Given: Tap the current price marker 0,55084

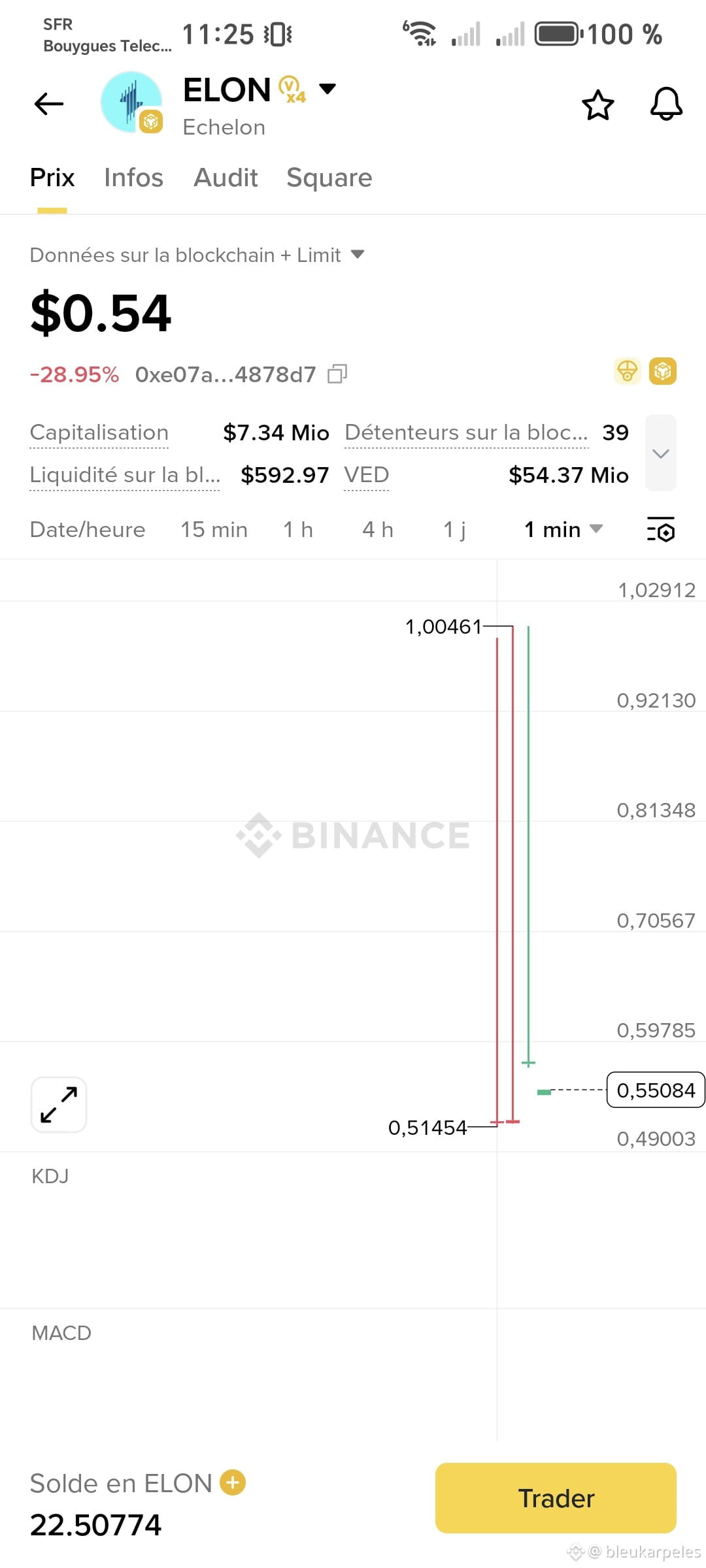Looking at the screenshot, I should coord(656,1090).
